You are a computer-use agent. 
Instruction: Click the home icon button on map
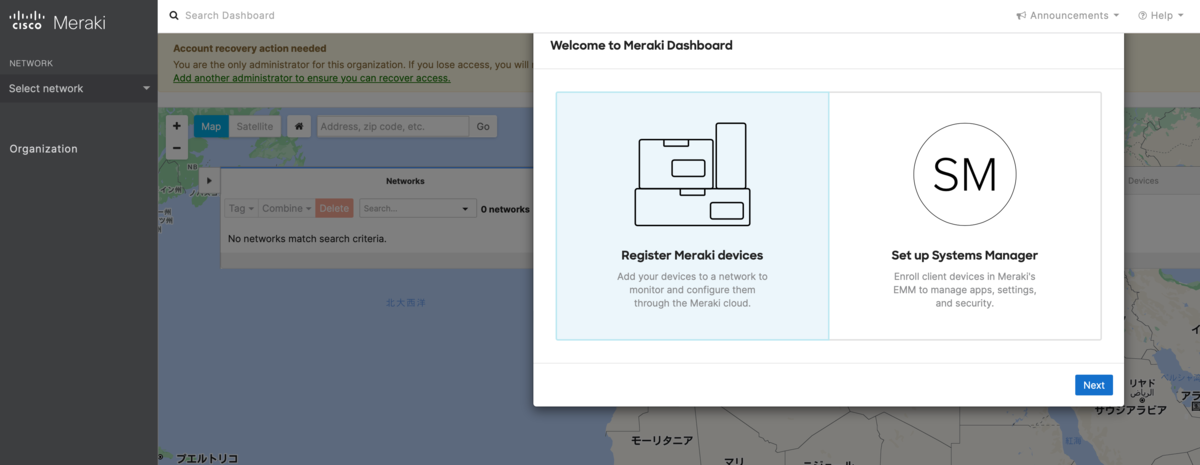299,127
